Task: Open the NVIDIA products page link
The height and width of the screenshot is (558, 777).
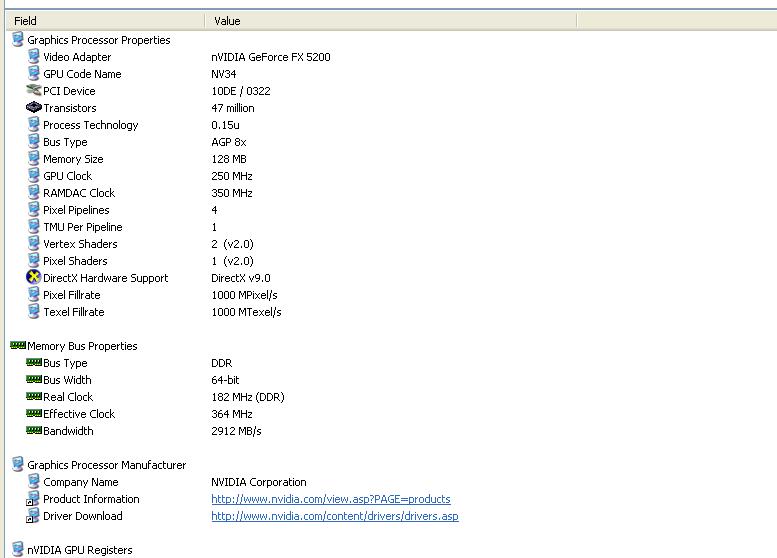Action: [330, 499]
